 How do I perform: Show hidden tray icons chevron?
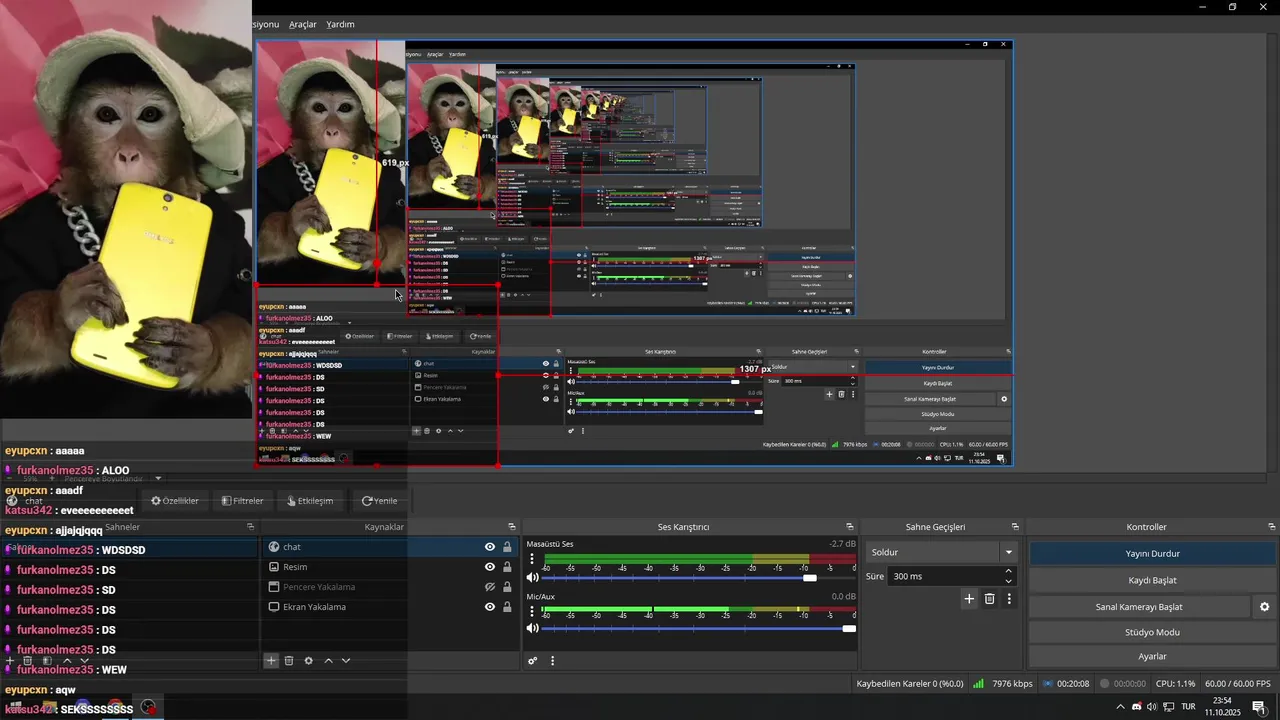tap(1120, 707)
